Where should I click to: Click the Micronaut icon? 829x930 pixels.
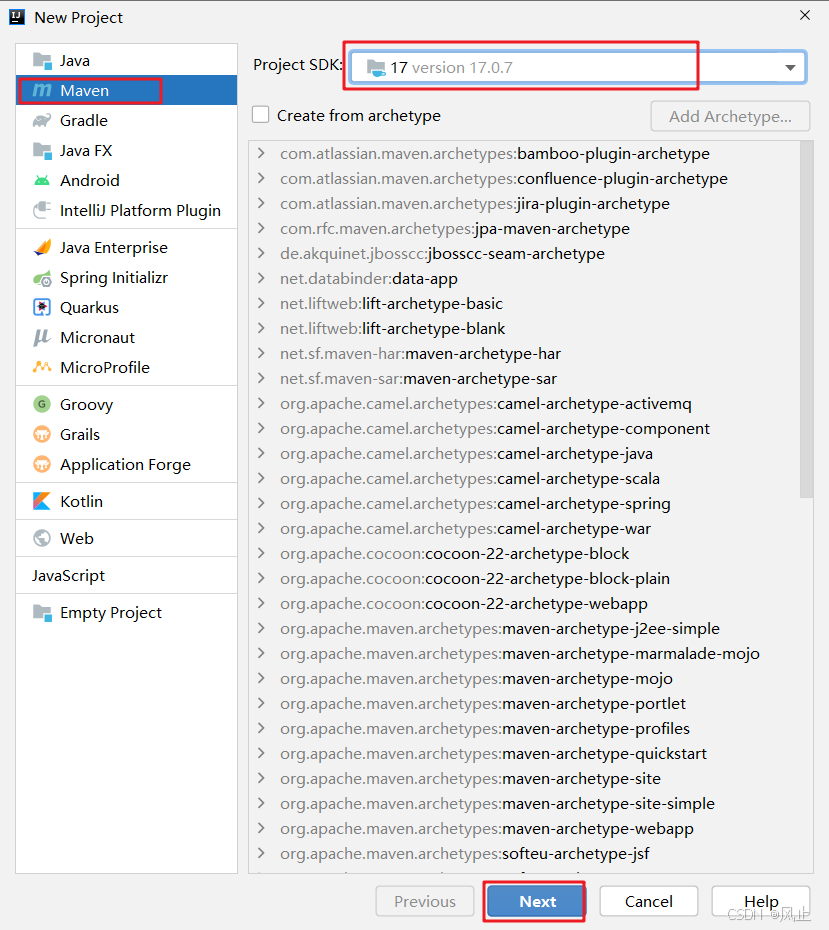(x=42, y=338)
